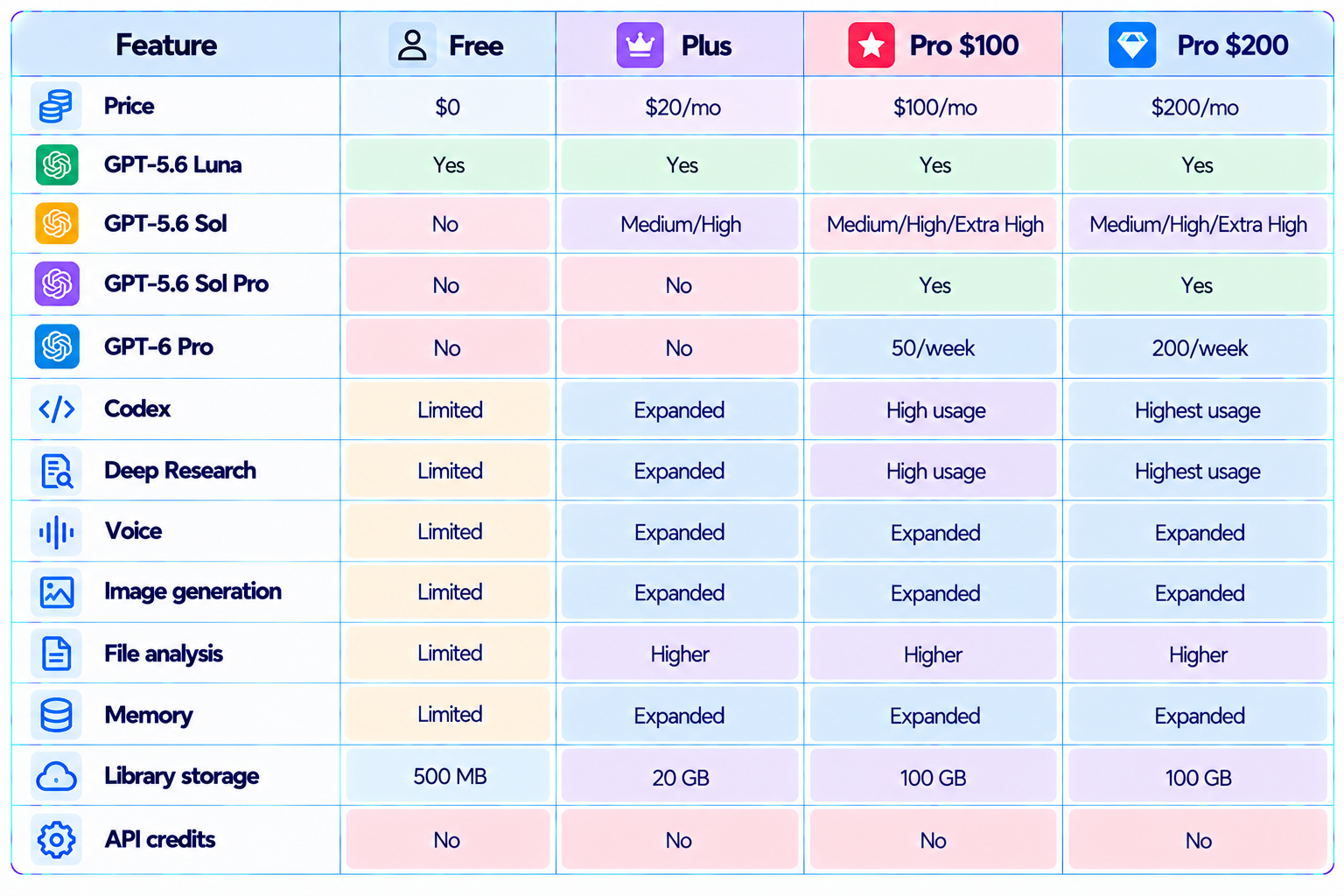Click the 20 GB storage cell
This screenshot has width=1344, height=896.
click(x=680, y=776)
